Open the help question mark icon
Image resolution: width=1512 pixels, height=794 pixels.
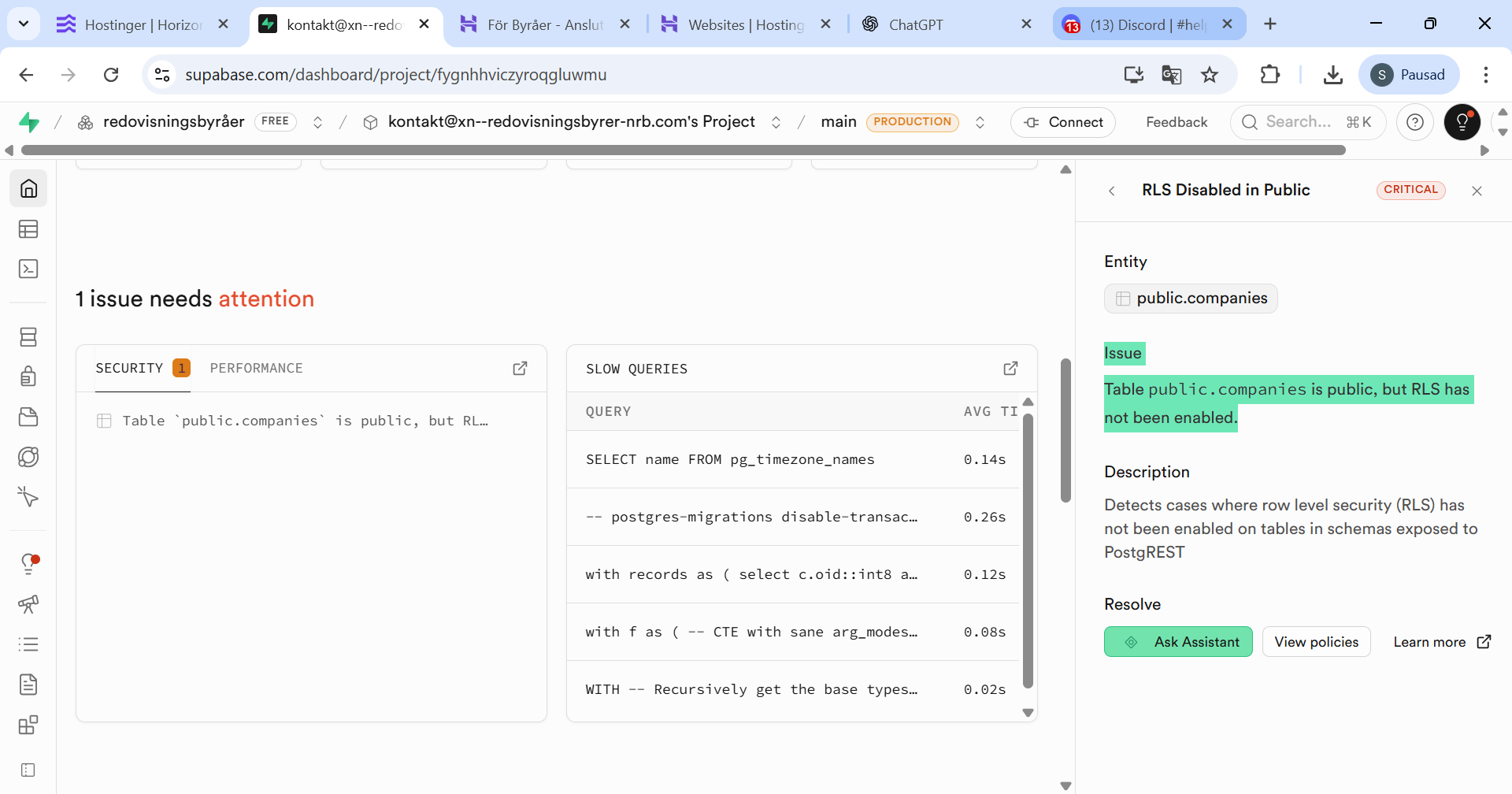[1415, 122]
